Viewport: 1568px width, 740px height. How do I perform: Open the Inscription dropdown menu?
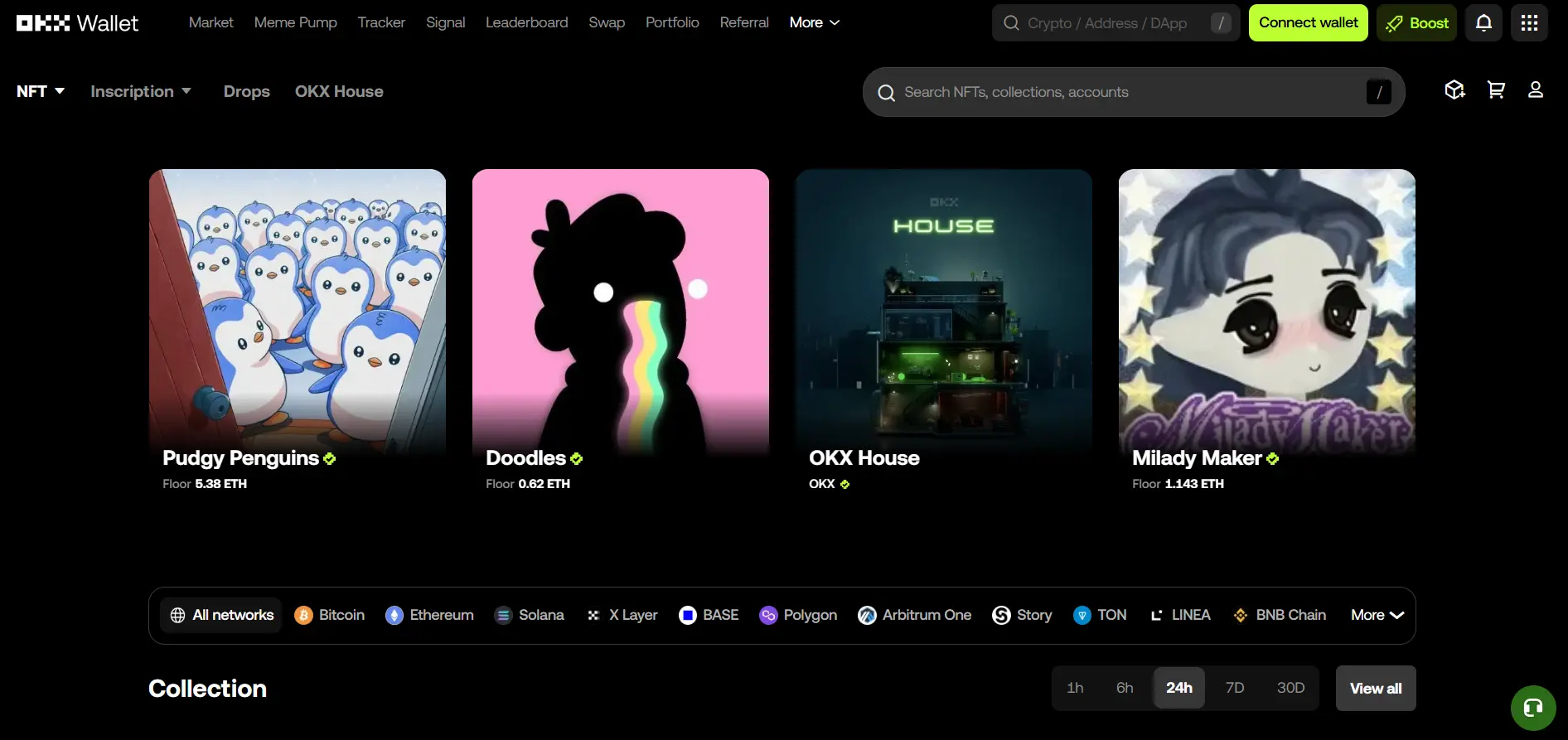click(x=141, y=91)
